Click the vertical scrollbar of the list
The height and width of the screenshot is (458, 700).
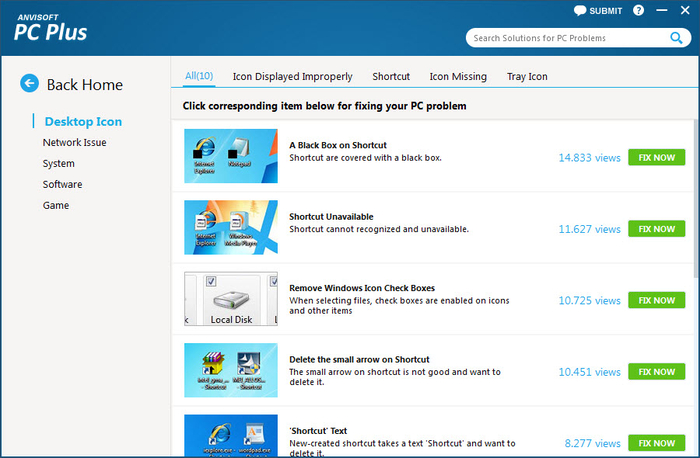coord(695,200)
